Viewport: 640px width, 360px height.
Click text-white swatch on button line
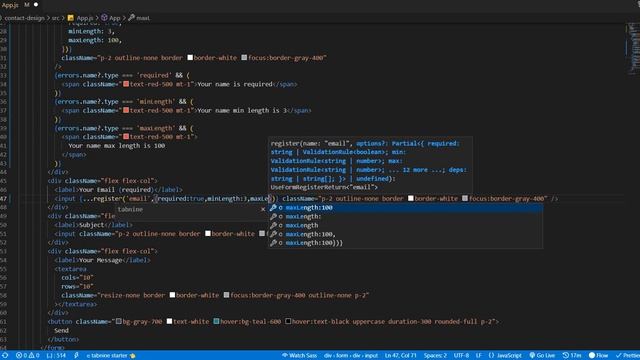pyautogui.click(x=169, y=322)
